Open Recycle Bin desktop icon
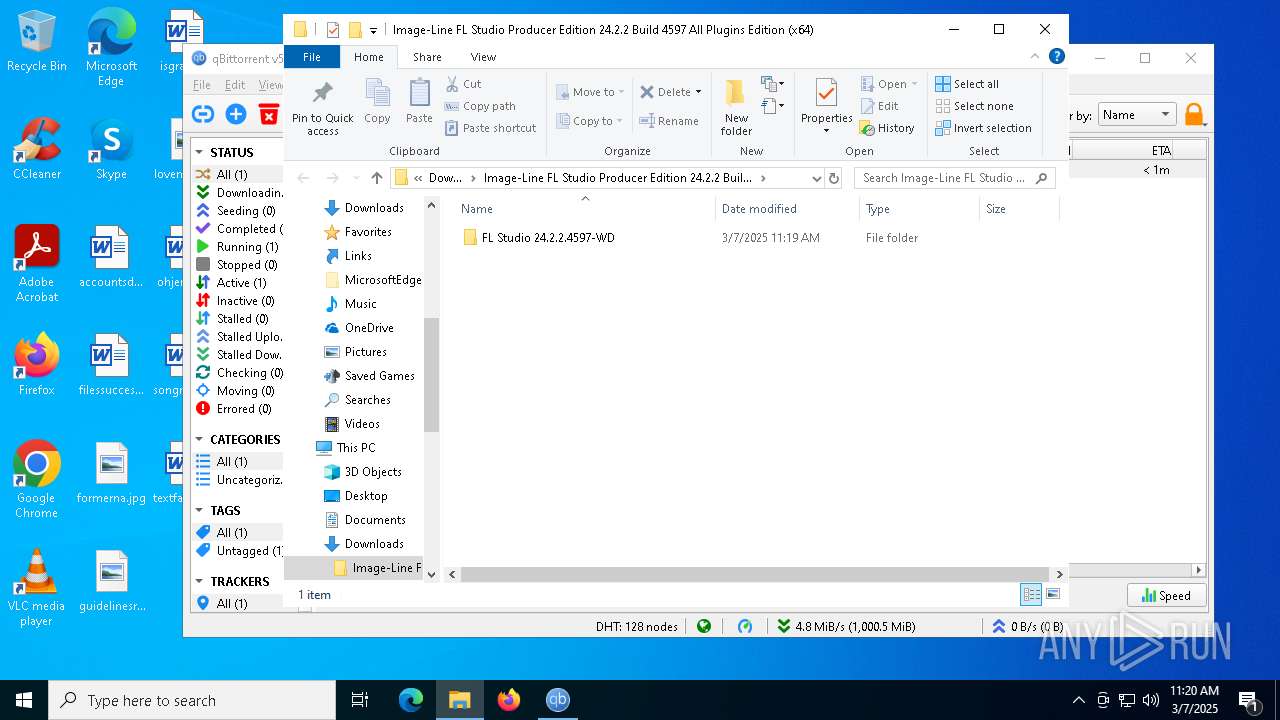This screenshot has width=1280, height=720. coord(36,42)
